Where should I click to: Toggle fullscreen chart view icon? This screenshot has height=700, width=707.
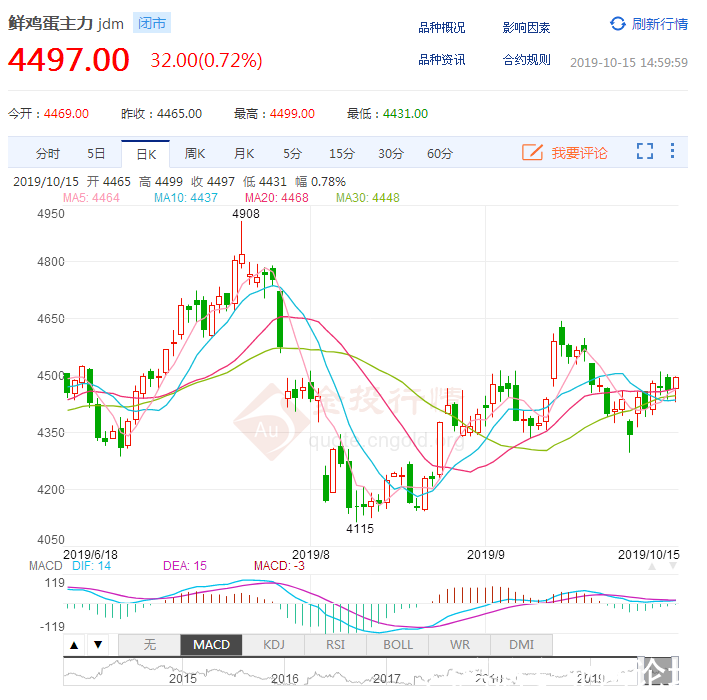pos(645,152)
